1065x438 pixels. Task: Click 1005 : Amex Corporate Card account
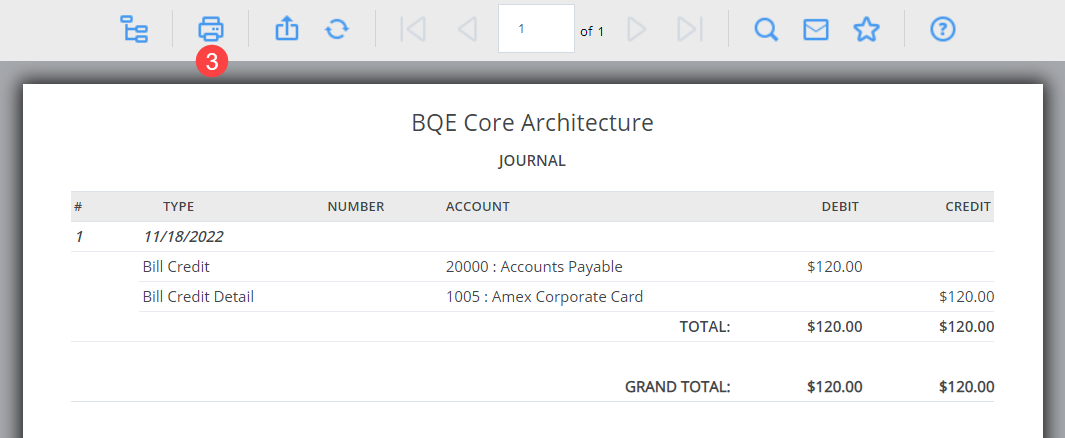click(544, 297)
